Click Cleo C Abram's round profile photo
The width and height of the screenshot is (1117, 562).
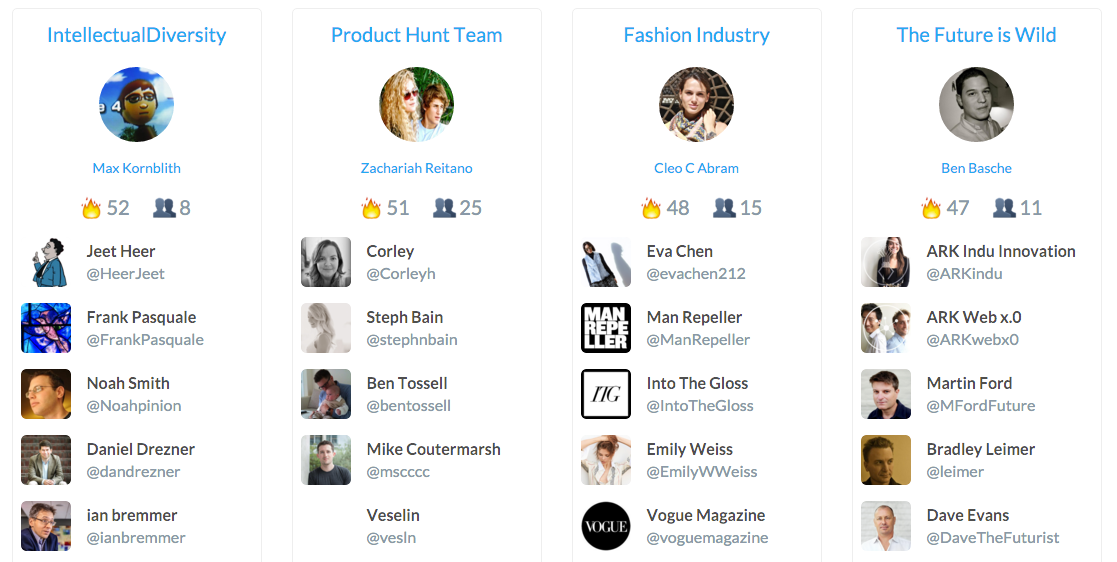click(x=697, y=105)
